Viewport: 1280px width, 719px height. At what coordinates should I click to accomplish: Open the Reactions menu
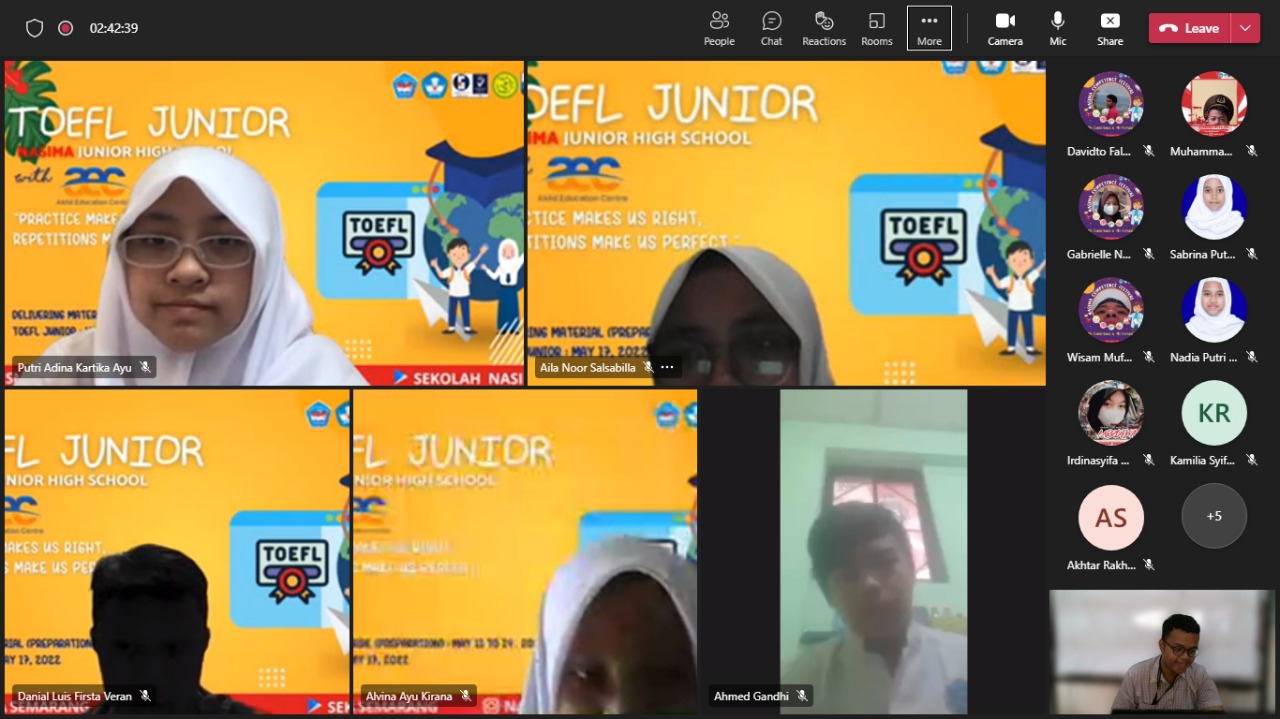(x=824, y=28)
